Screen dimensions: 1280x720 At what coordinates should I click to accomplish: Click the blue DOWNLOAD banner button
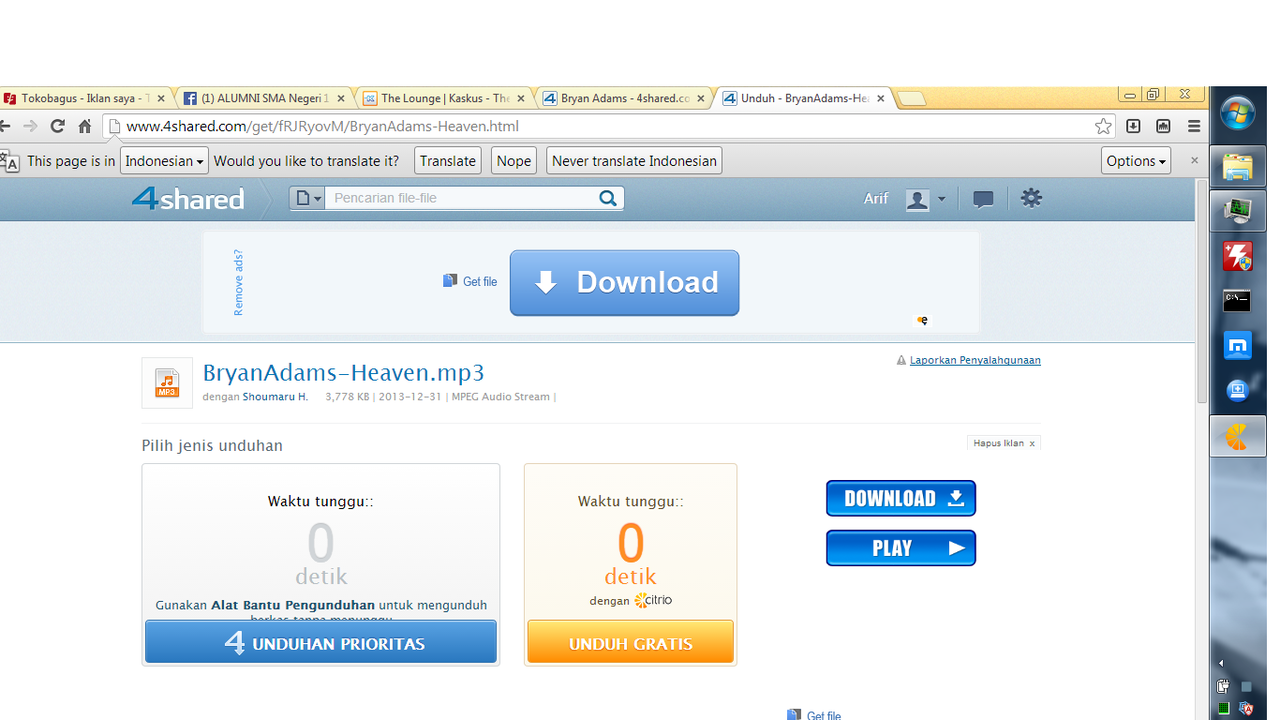click(x=901, y=498)
